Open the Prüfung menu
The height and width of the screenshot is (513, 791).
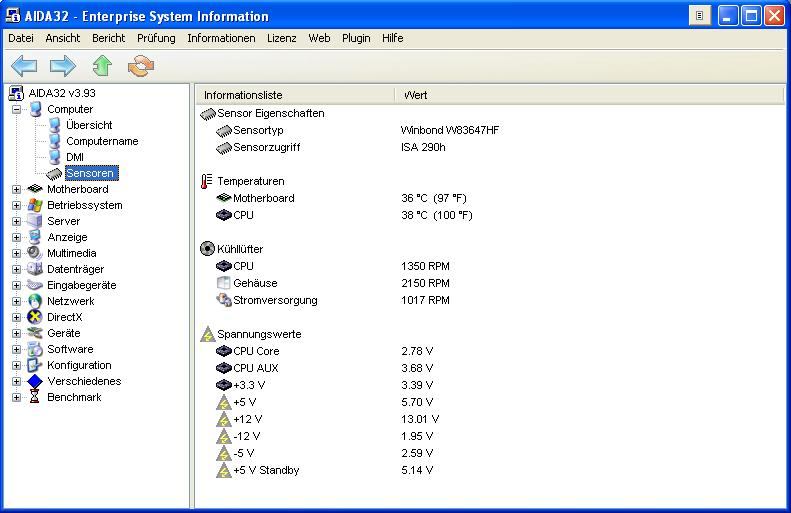click(x=156, y=38)
